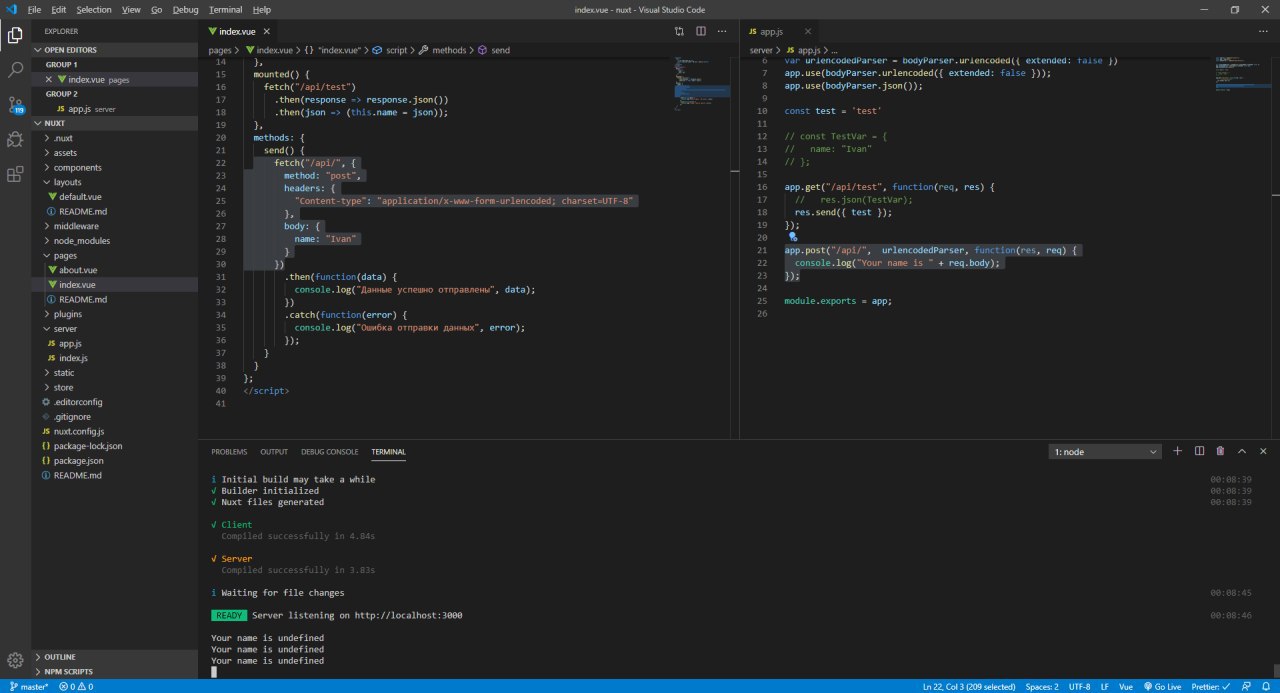Screen dimensions: 1280x693
Task: Expand the assets folder
Action: tap(116, 153)
